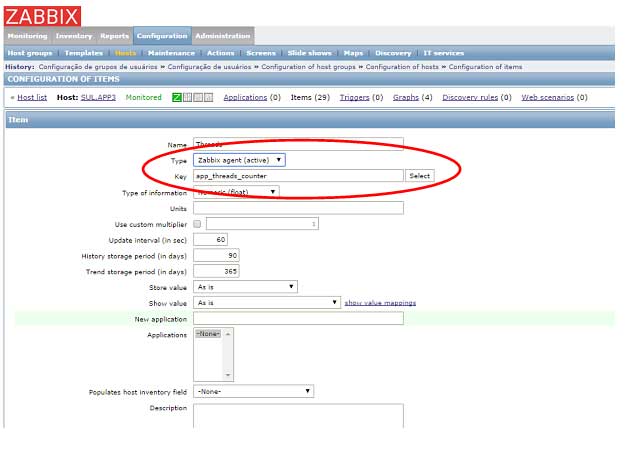Go to Maintenance submenu
629x459 pixels.
[x=171, y=53]
